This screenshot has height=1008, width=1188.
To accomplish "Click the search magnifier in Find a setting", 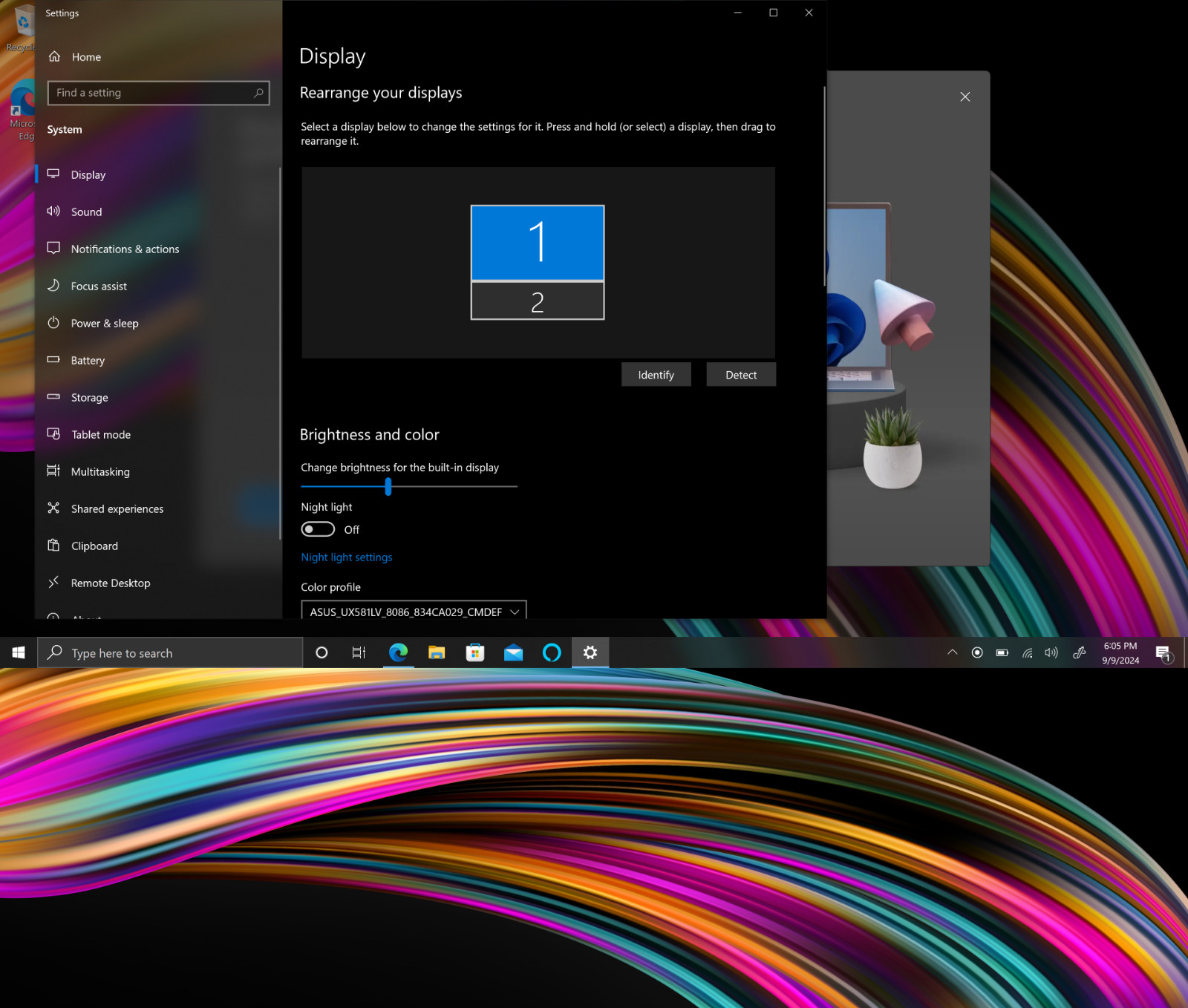I will (x=258, y=93).
